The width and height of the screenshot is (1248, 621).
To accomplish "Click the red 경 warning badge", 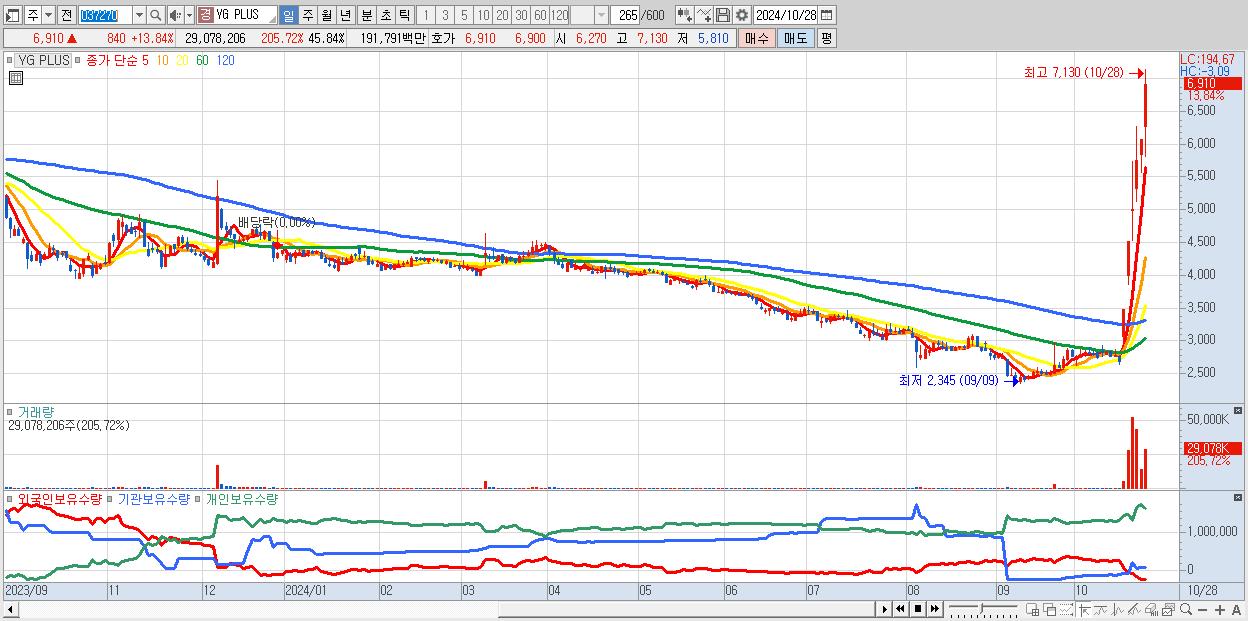I will (205, 15).
